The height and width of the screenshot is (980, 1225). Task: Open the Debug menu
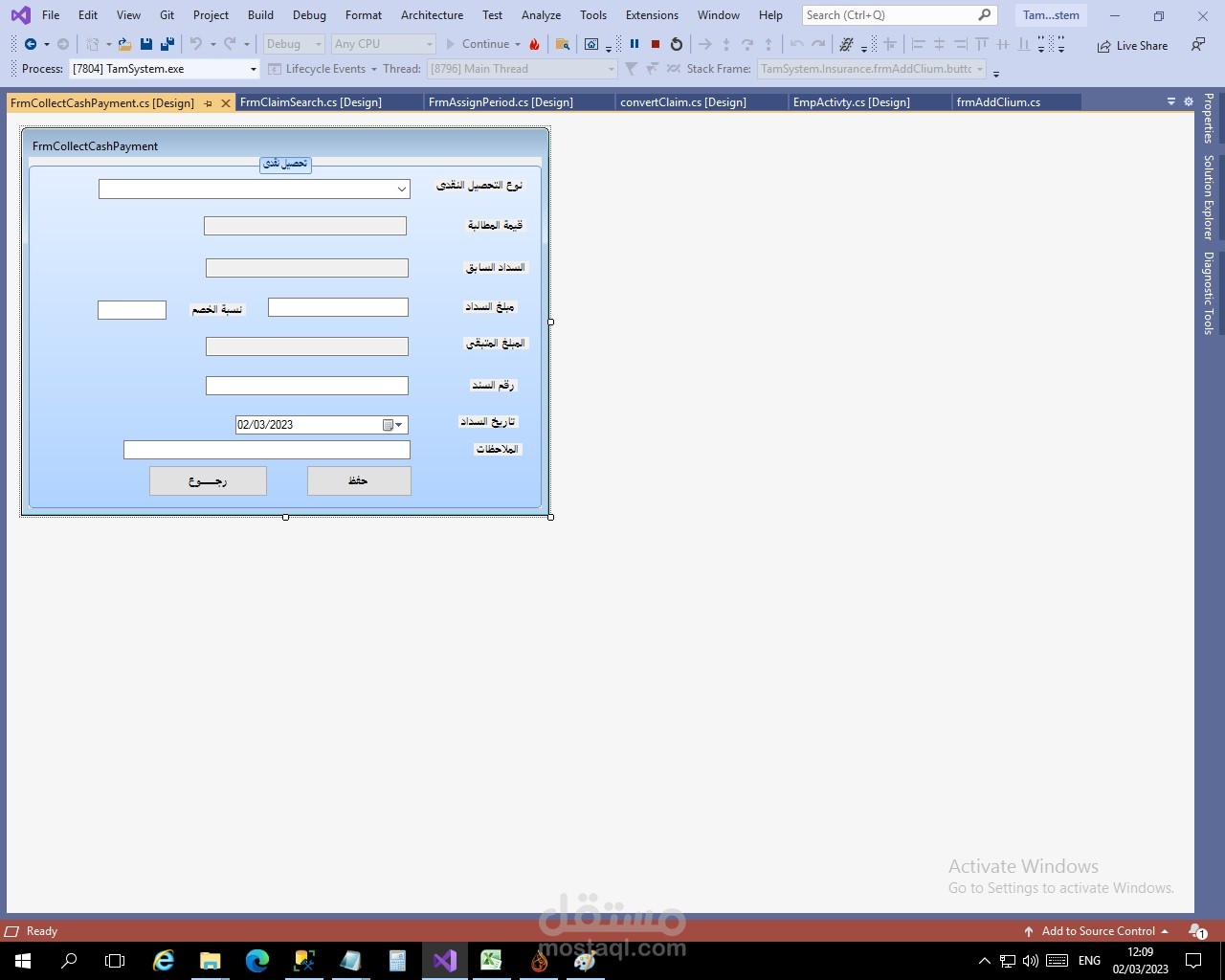pos(309,15)
